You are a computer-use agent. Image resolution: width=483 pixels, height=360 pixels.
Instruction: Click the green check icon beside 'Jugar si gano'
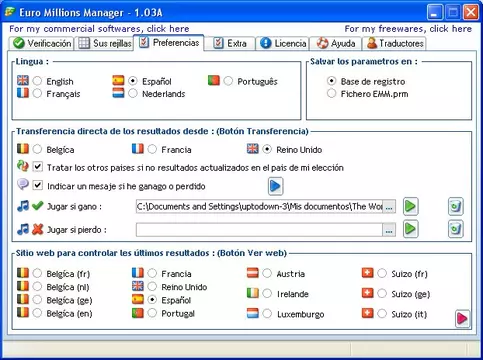click(38, 206)
